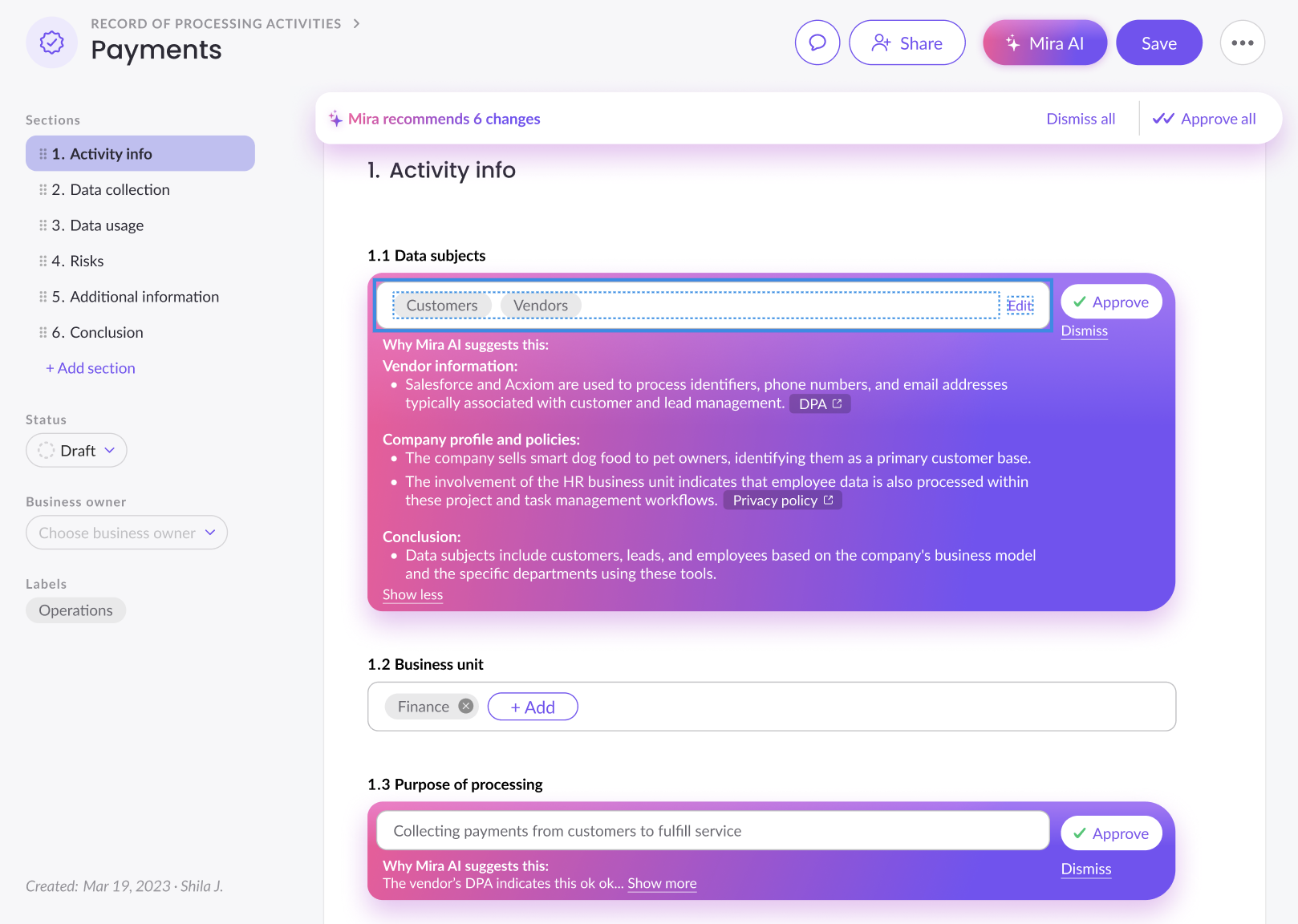This screenshot has width=1298, height=924.
Task: Click the drag handle beside Data collection
Action: coord(43,189)
